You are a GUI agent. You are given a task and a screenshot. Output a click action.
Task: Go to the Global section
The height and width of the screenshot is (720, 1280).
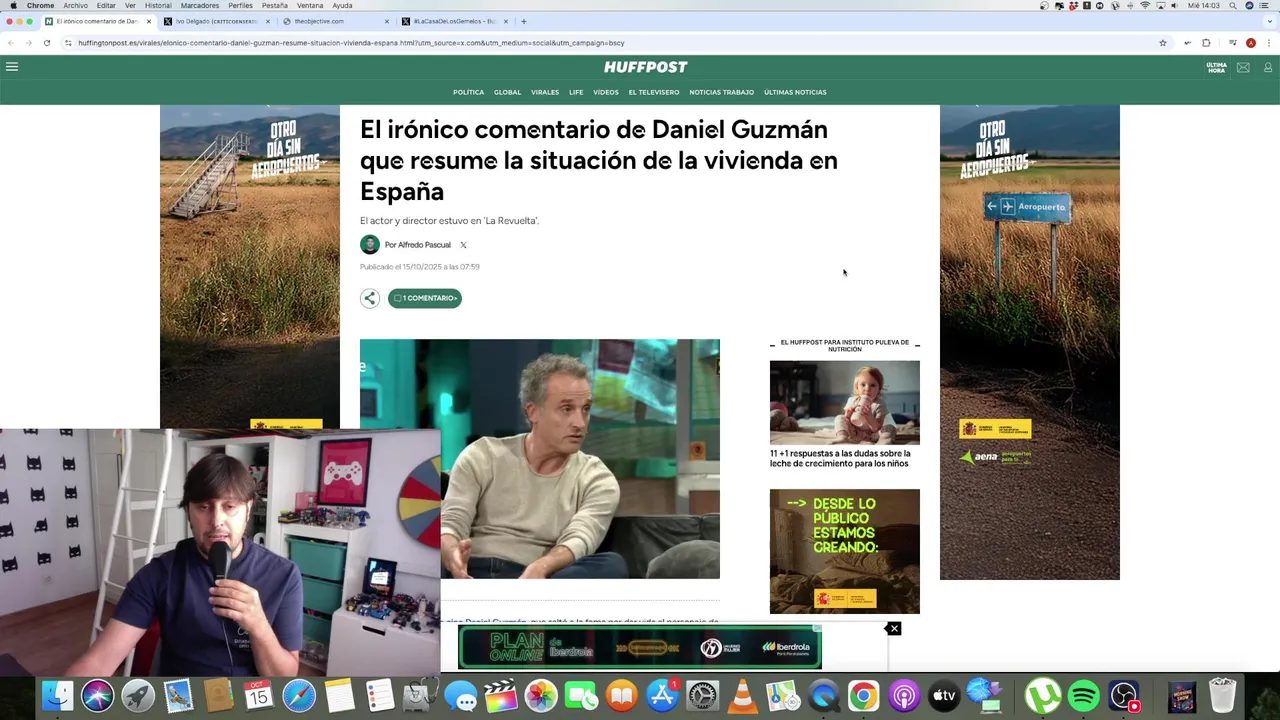click(507, 92)
